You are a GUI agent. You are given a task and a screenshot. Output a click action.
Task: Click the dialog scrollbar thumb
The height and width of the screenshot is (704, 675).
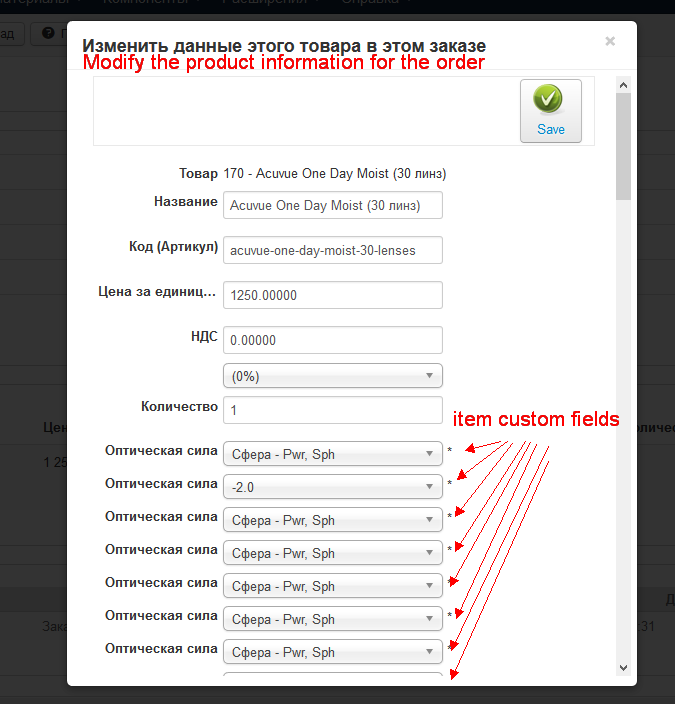pos(623,146)
